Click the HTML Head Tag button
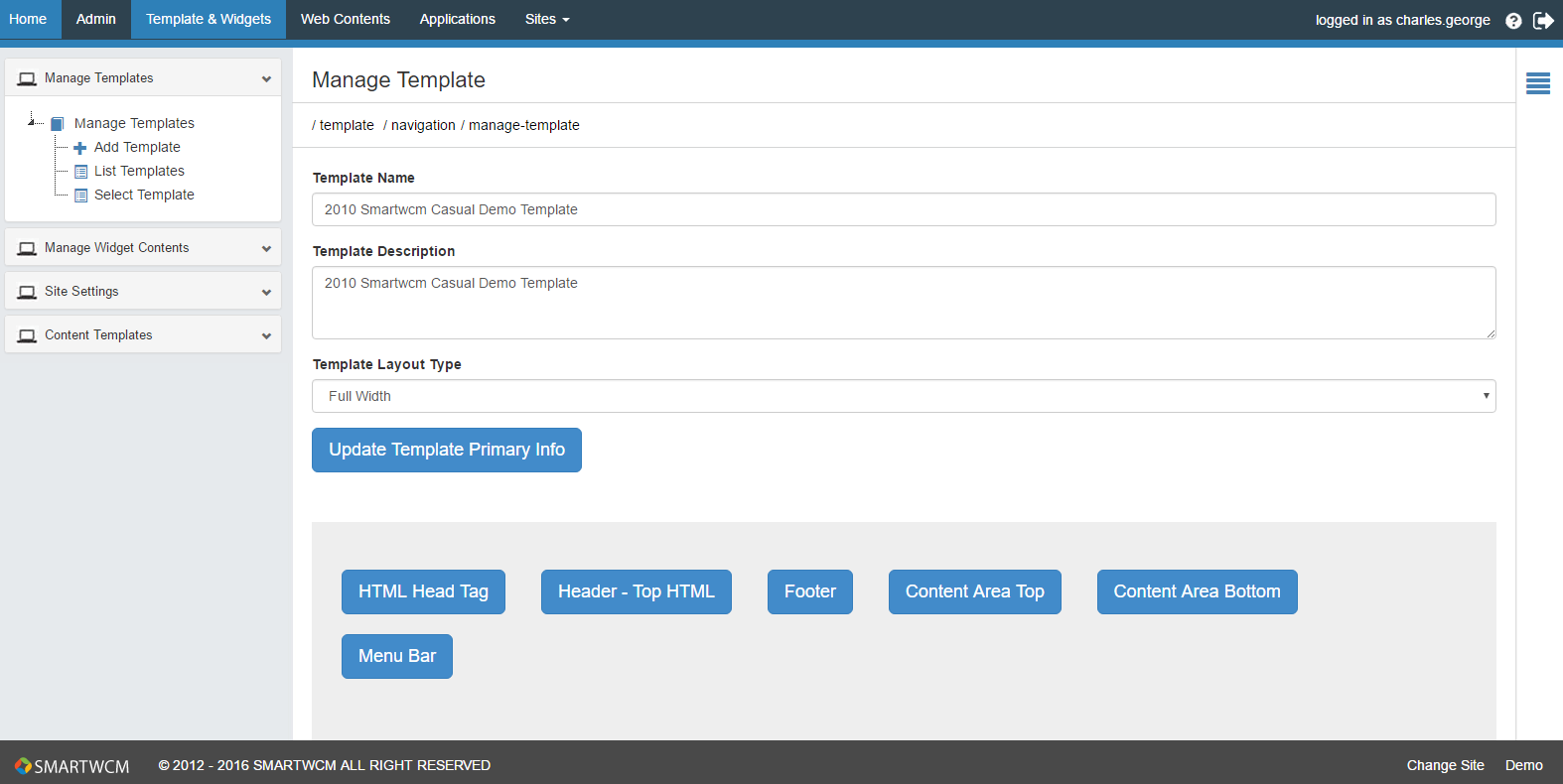1563x784 pixels. [x=423, y=591]
